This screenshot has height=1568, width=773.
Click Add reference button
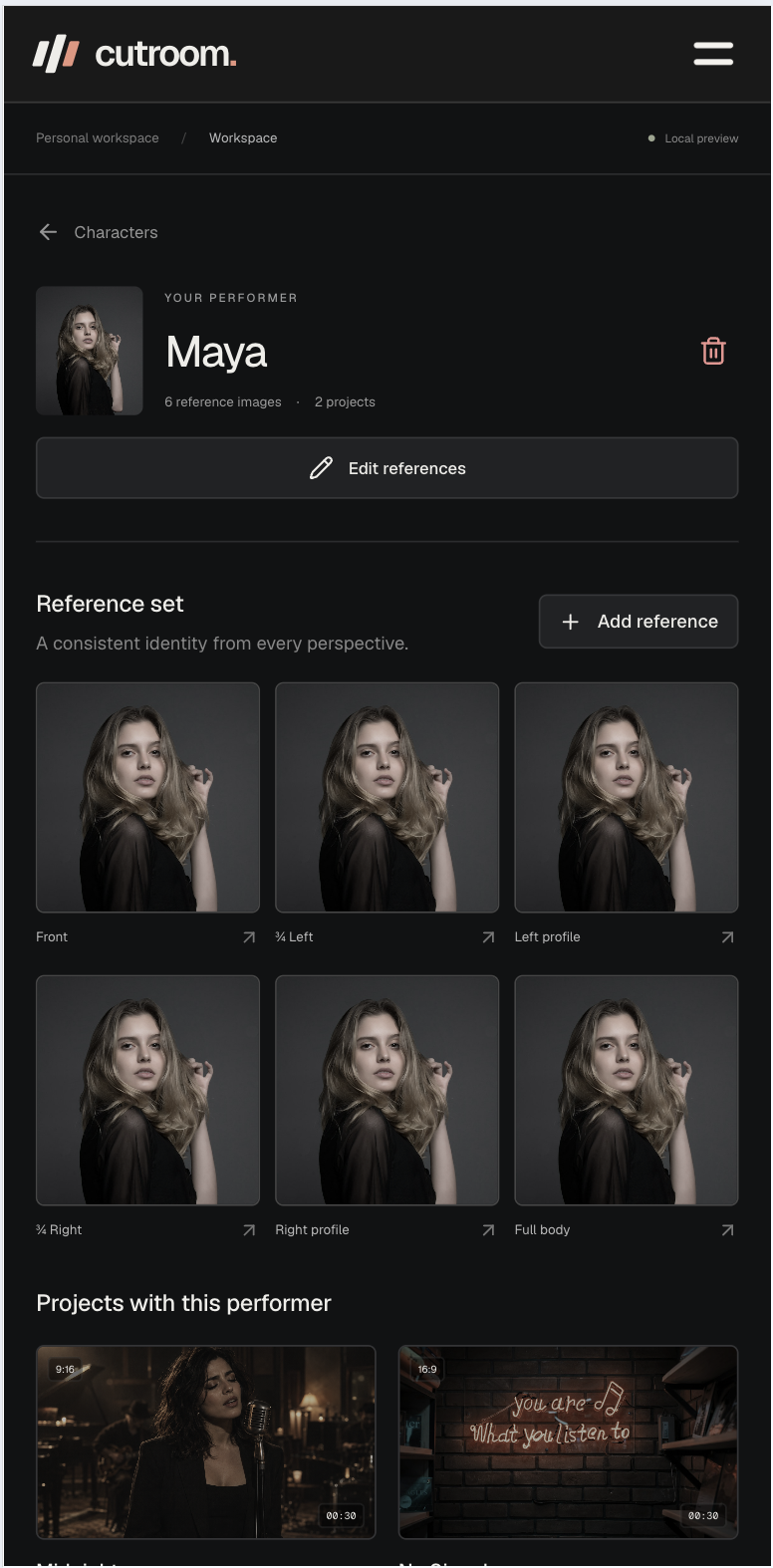[639, 622]
